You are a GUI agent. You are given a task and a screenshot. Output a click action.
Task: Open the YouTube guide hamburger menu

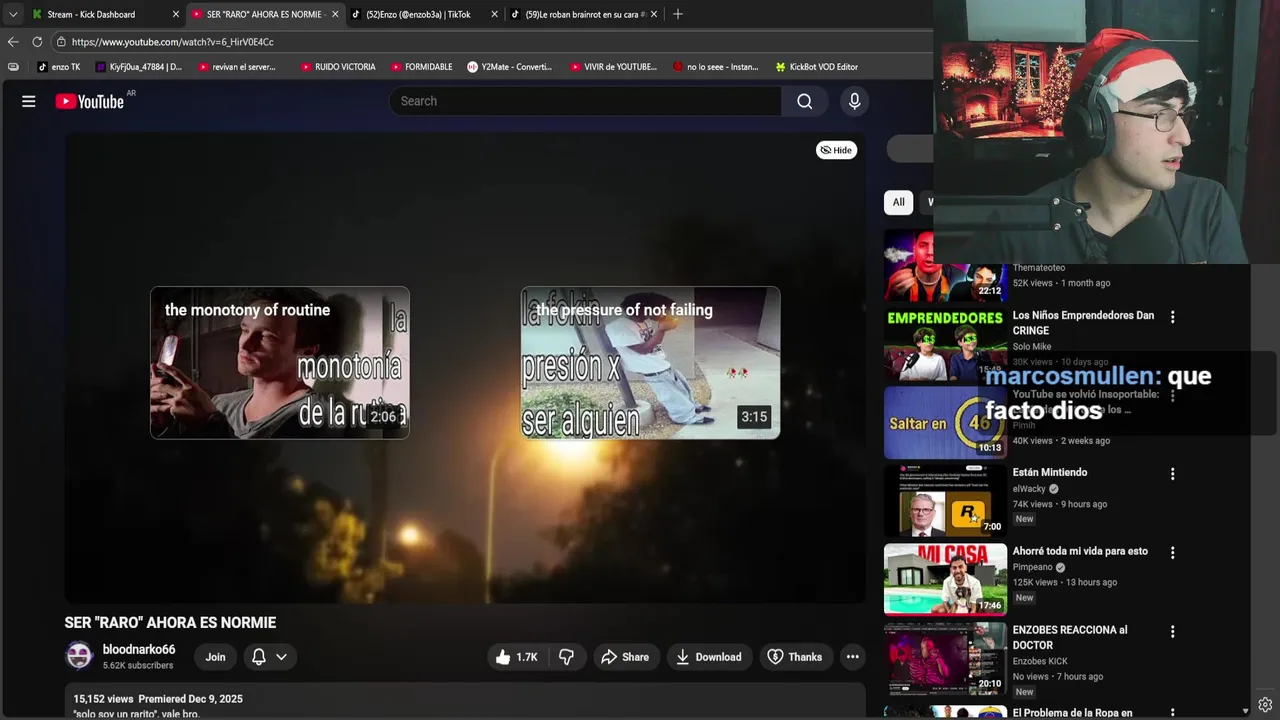pos(29,101)
